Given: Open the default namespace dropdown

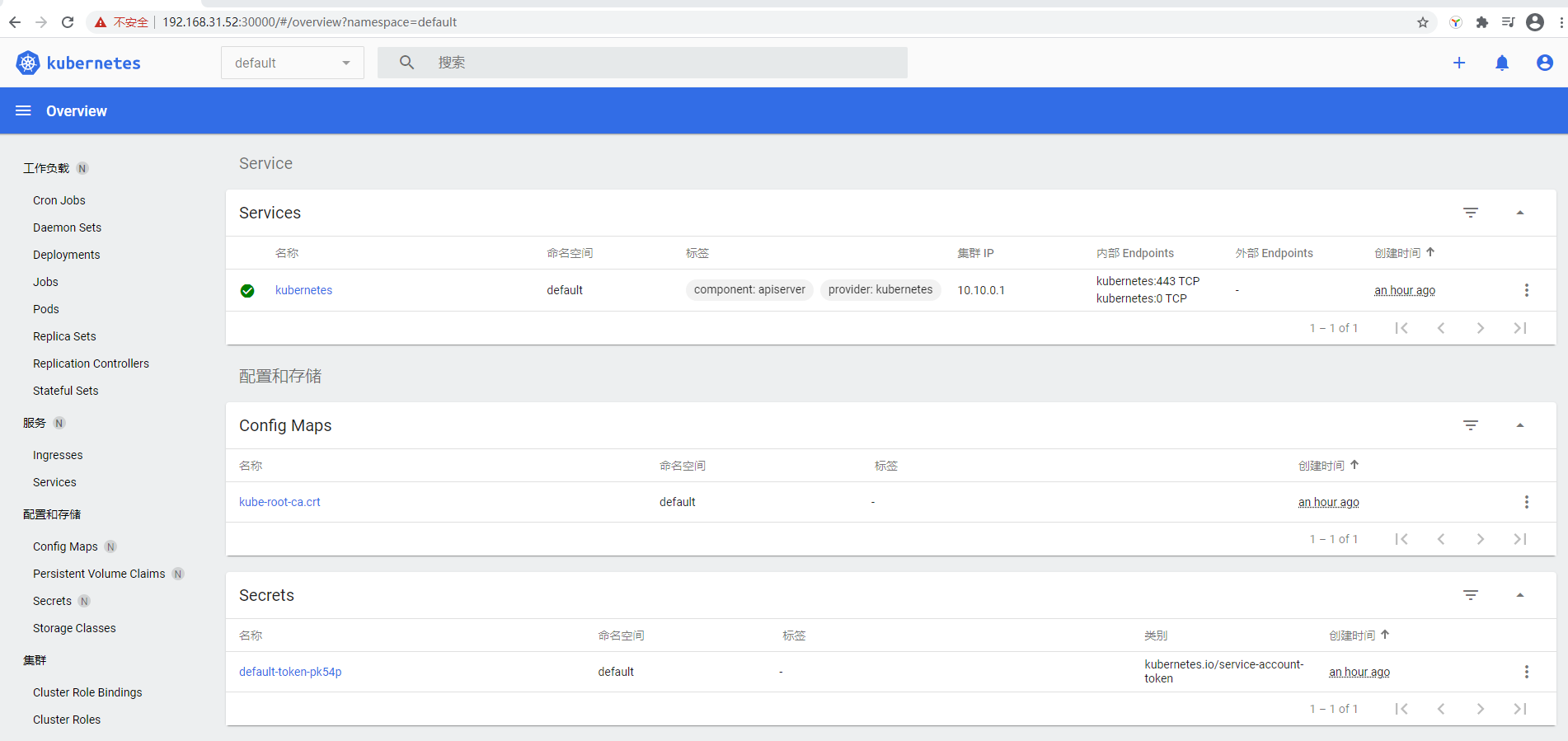Looking at the screenshot, I should [x=293, y=63].
